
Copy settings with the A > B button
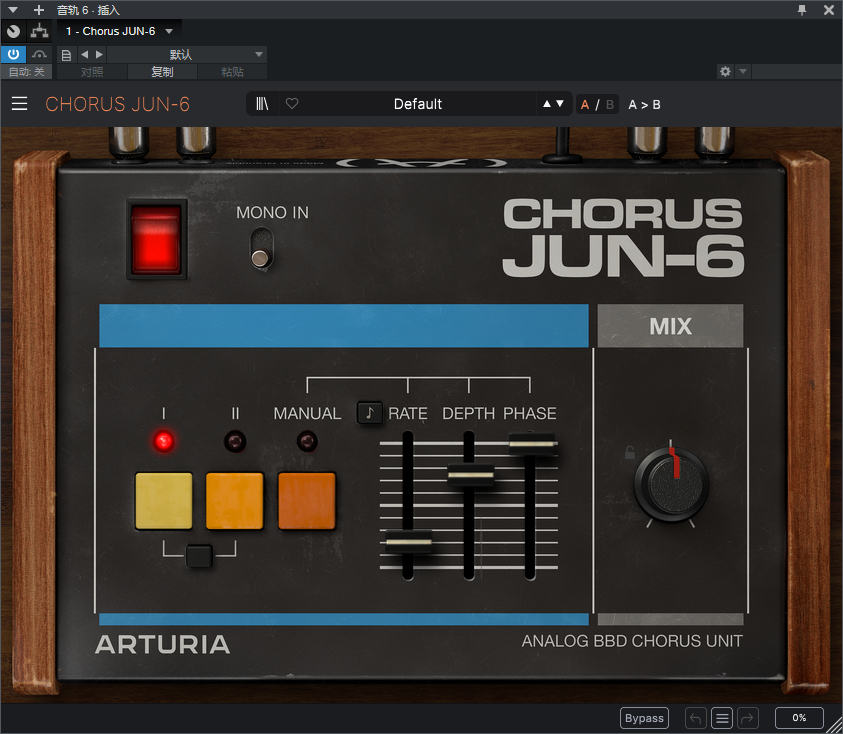(x=644, y=104)
